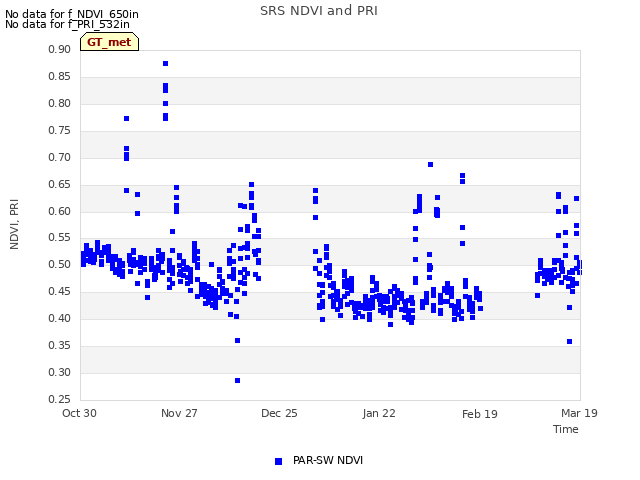
Task: Click the 0.45 y-axis tick label
Action: pyautogui.click(x=59, y=291)
